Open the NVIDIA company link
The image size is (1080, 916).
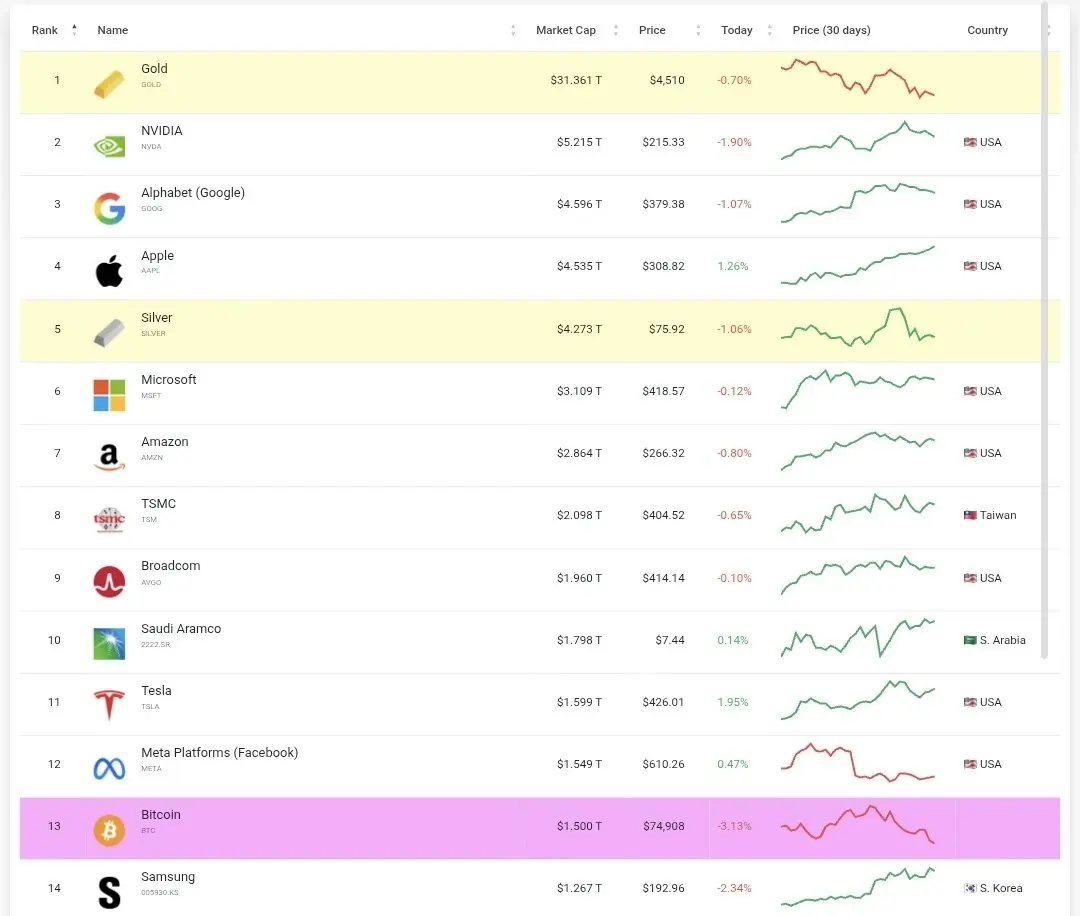[x=162, y=131]
